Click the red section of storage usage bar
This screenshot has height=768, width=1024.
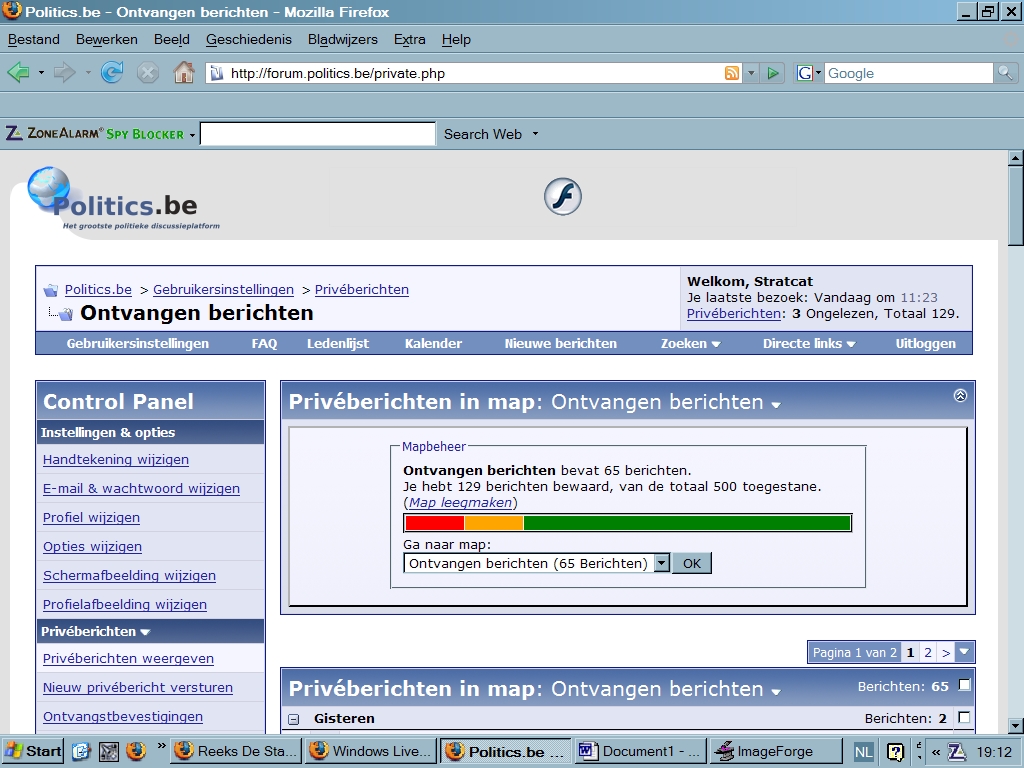pyautogui.click(x=434, y=523)
